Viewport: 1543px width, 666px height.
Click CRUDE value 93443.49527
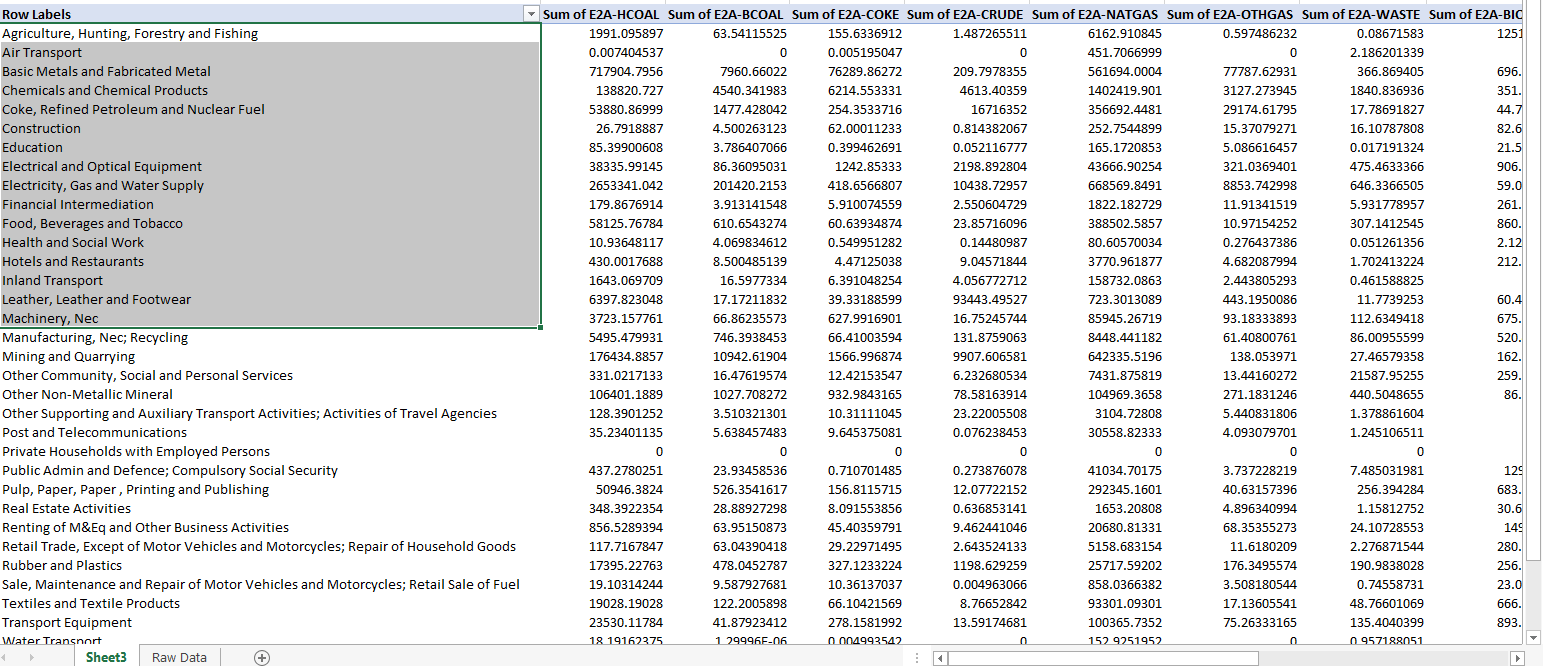pos(990,300)
